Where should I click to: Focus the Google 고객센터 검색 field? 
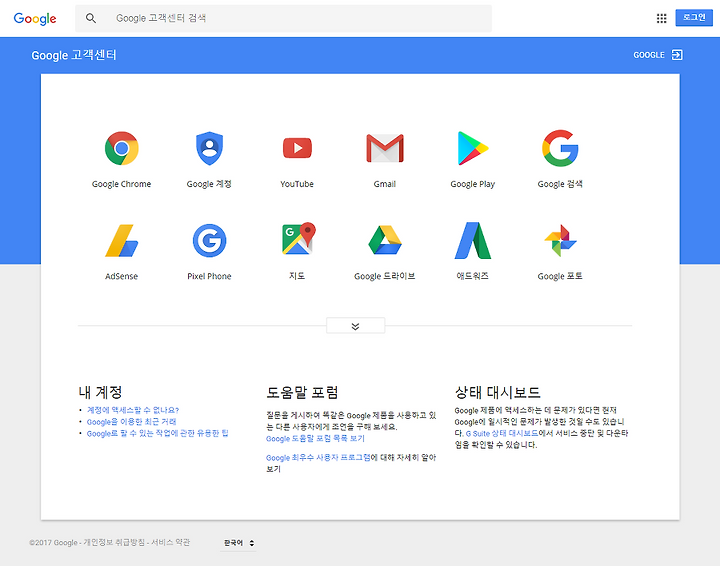click(283, 18)
